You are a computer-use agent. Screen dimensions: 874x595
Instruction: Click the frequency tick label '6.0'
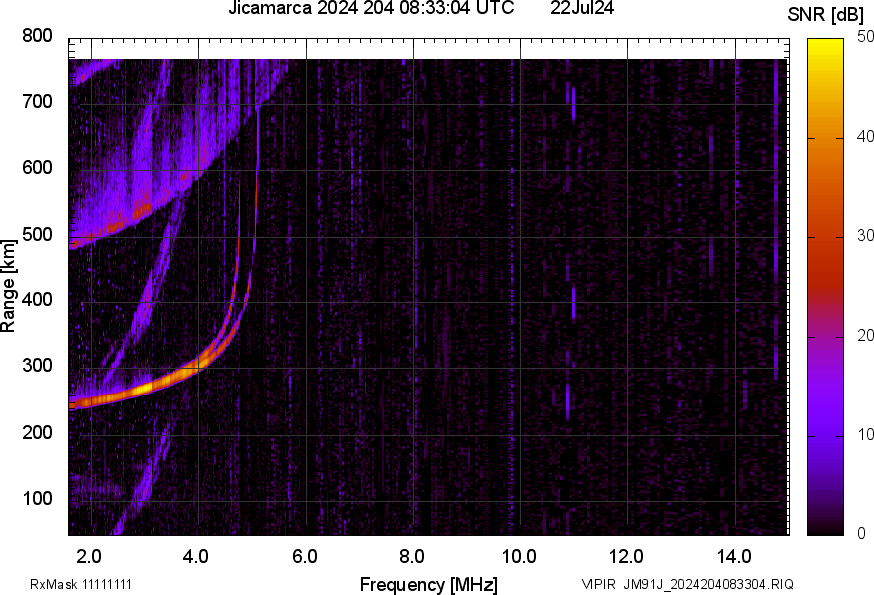(x=304, y=557)
